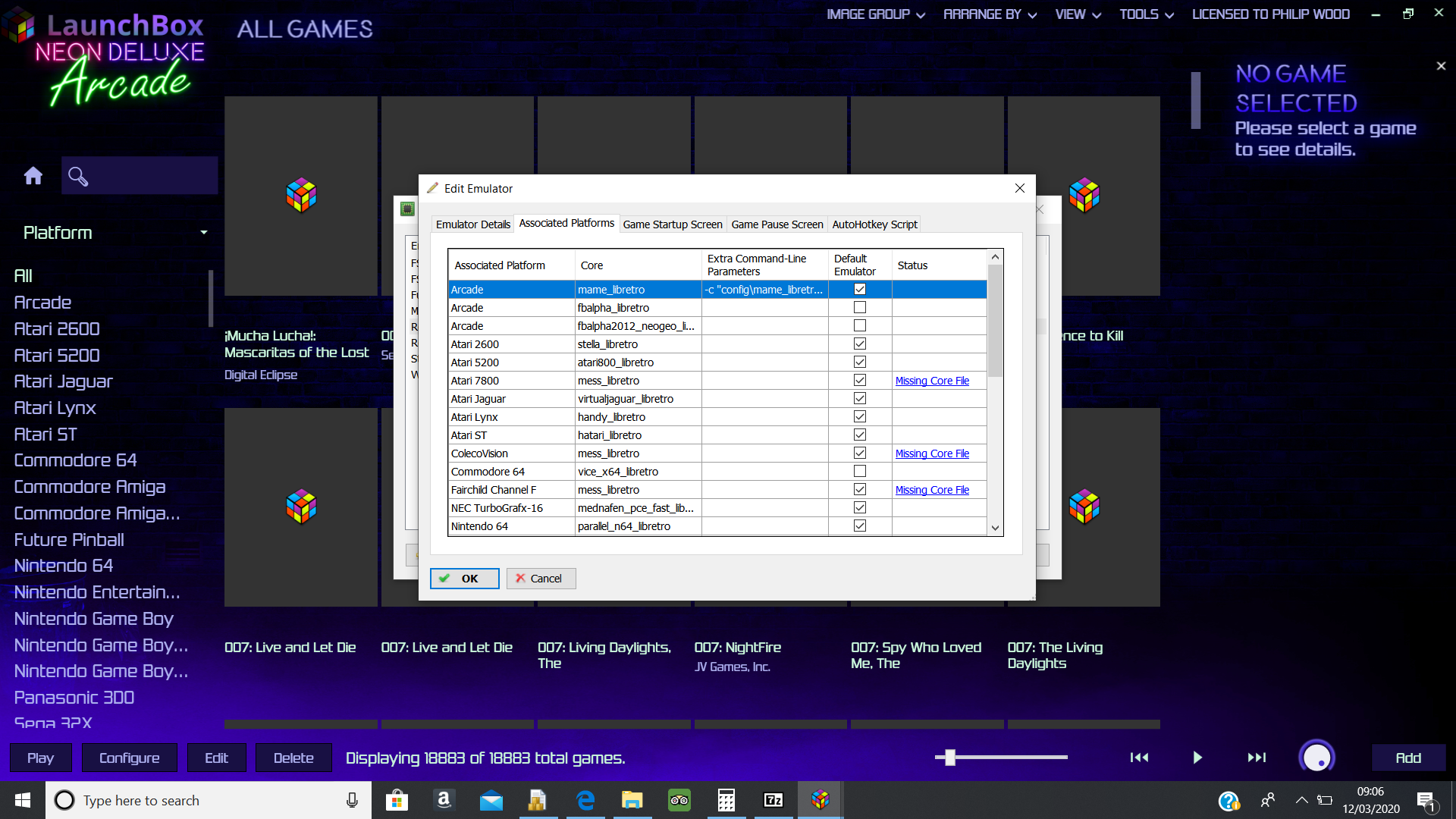Image resolution: width=1456 pixels, height=819 pixels.
Task: Go to the home view icon
Action: [x=33, y=176]
